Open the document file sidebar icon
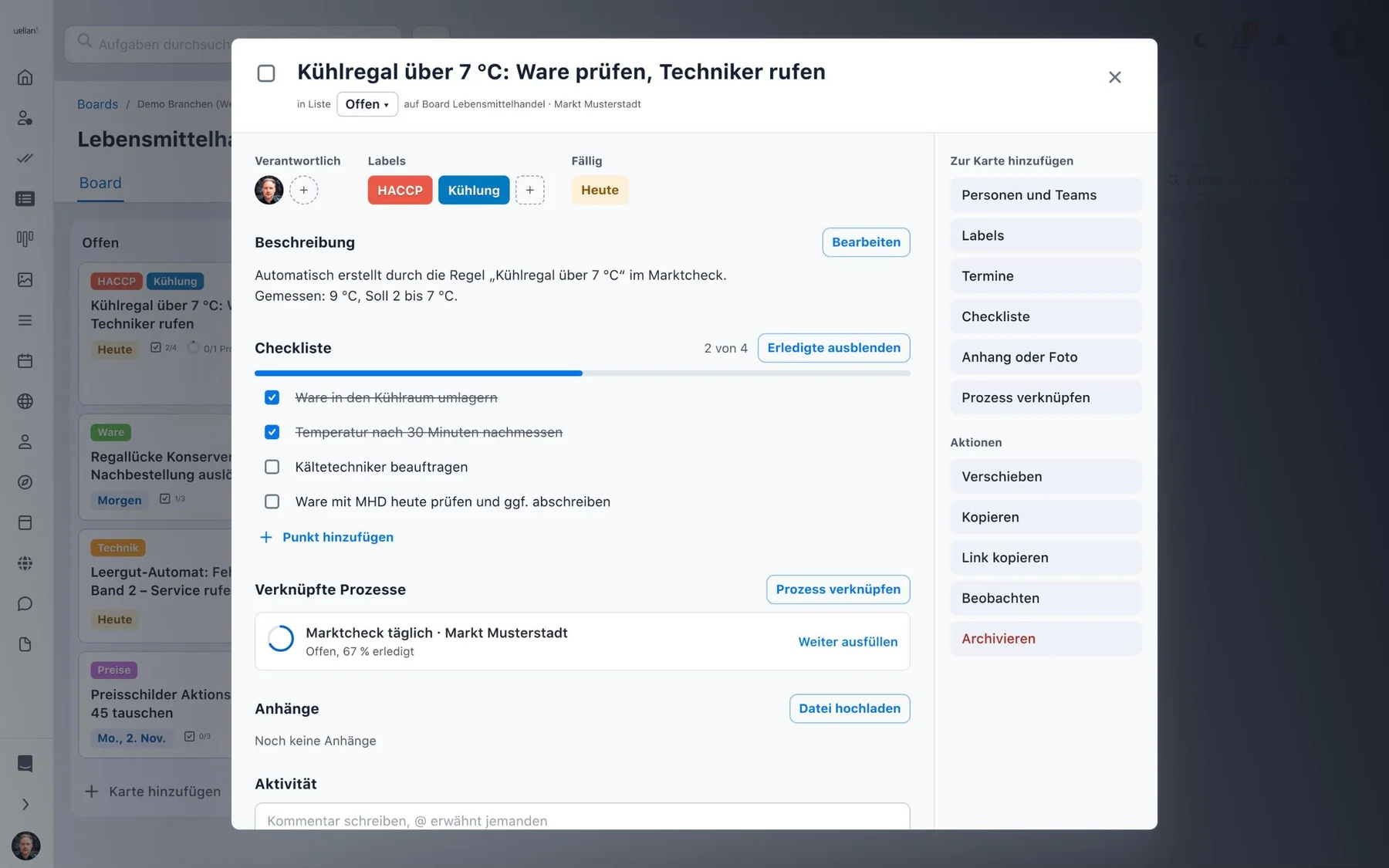Viewport: 1389px width, 868px height. click(x=25, y=644)
